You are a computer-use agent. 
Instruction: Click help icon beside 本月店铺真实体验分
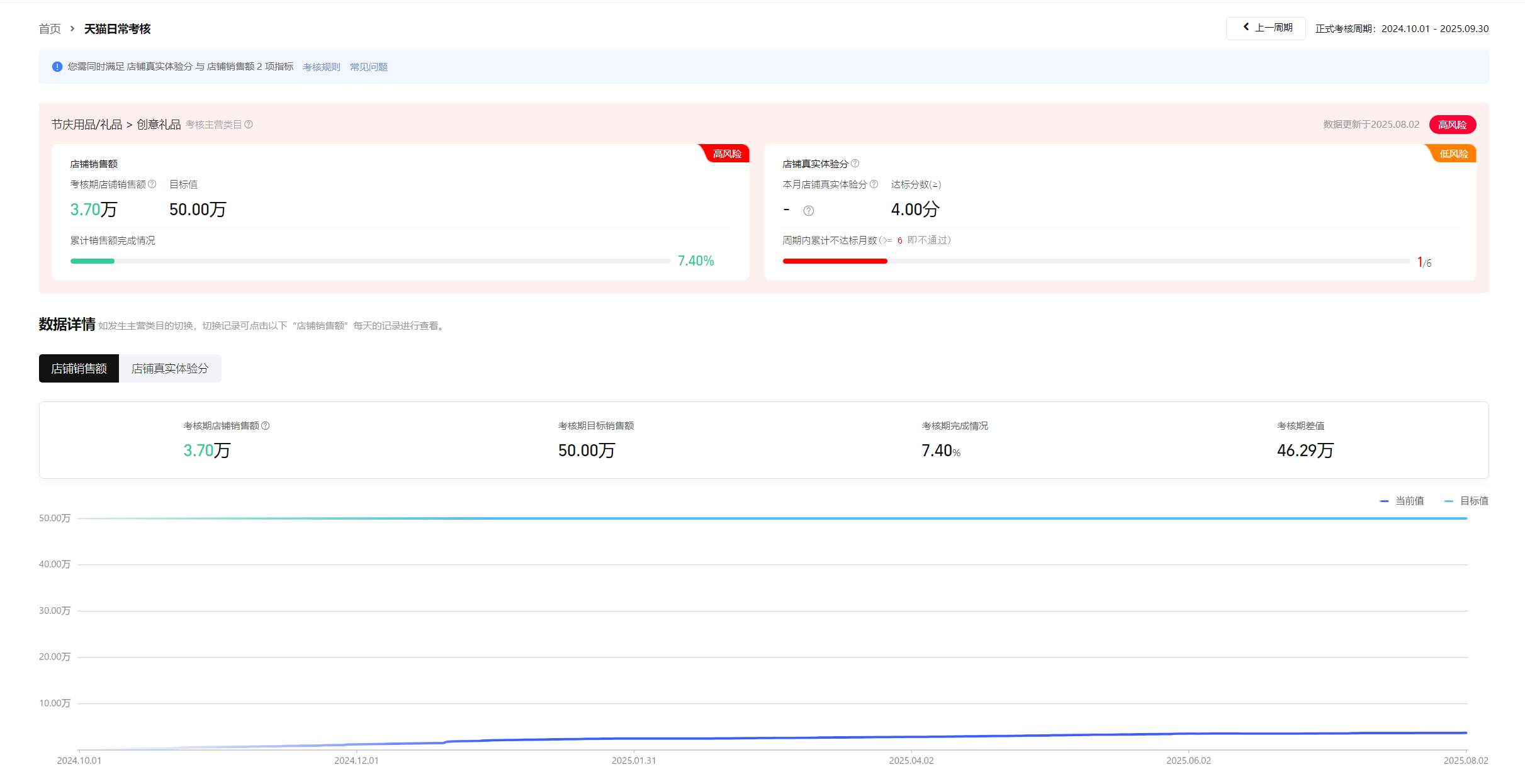click(x=874, y=184)
